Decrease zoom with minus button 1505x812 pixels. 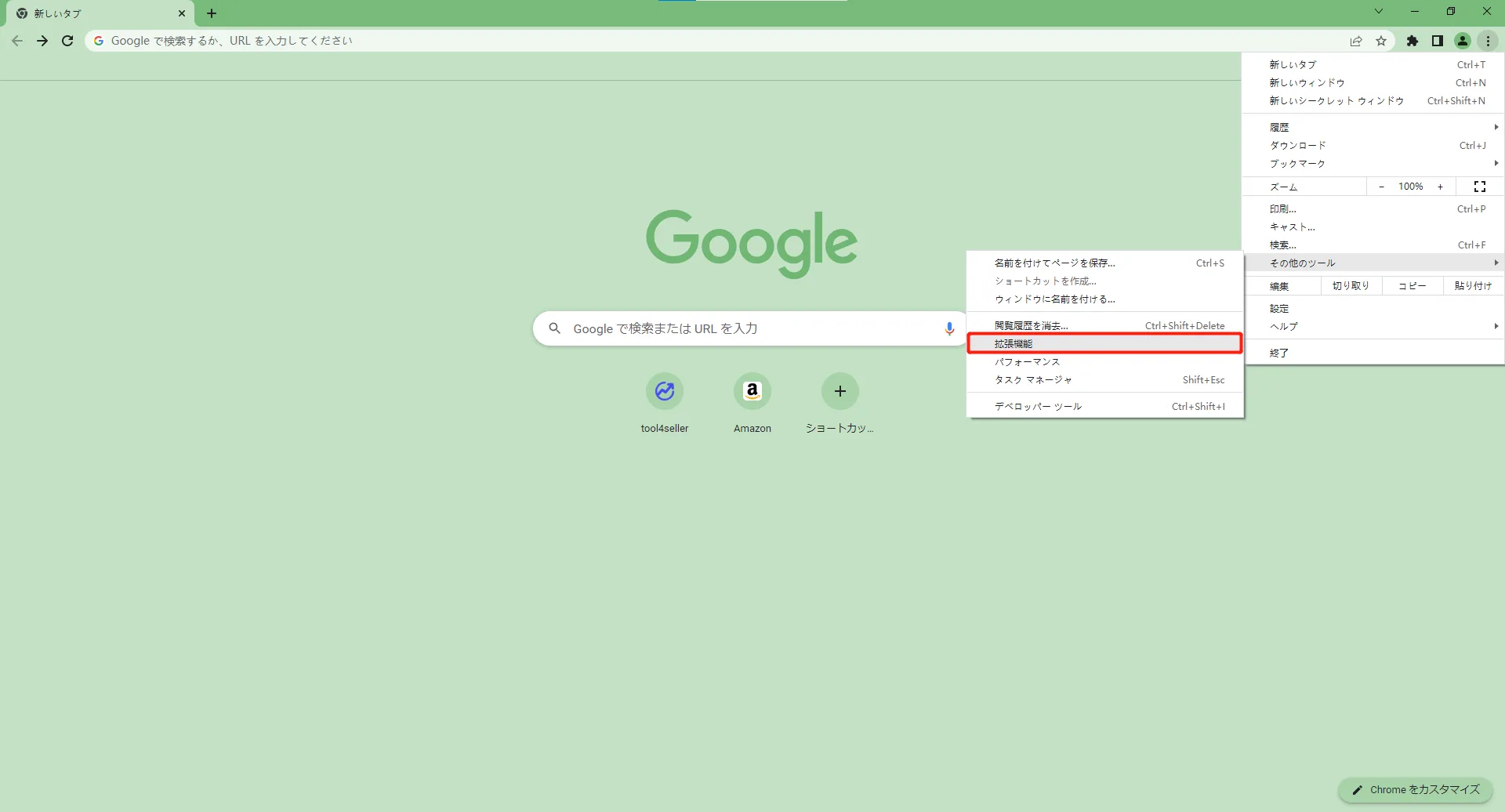pos(1381,187)
